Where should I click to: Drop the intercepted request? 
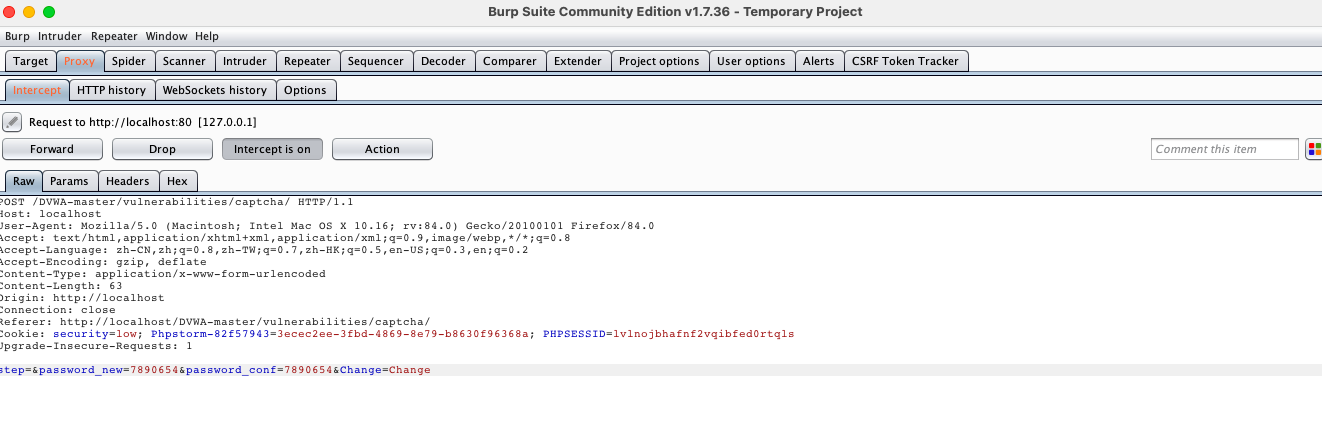[x=162, y=149]
